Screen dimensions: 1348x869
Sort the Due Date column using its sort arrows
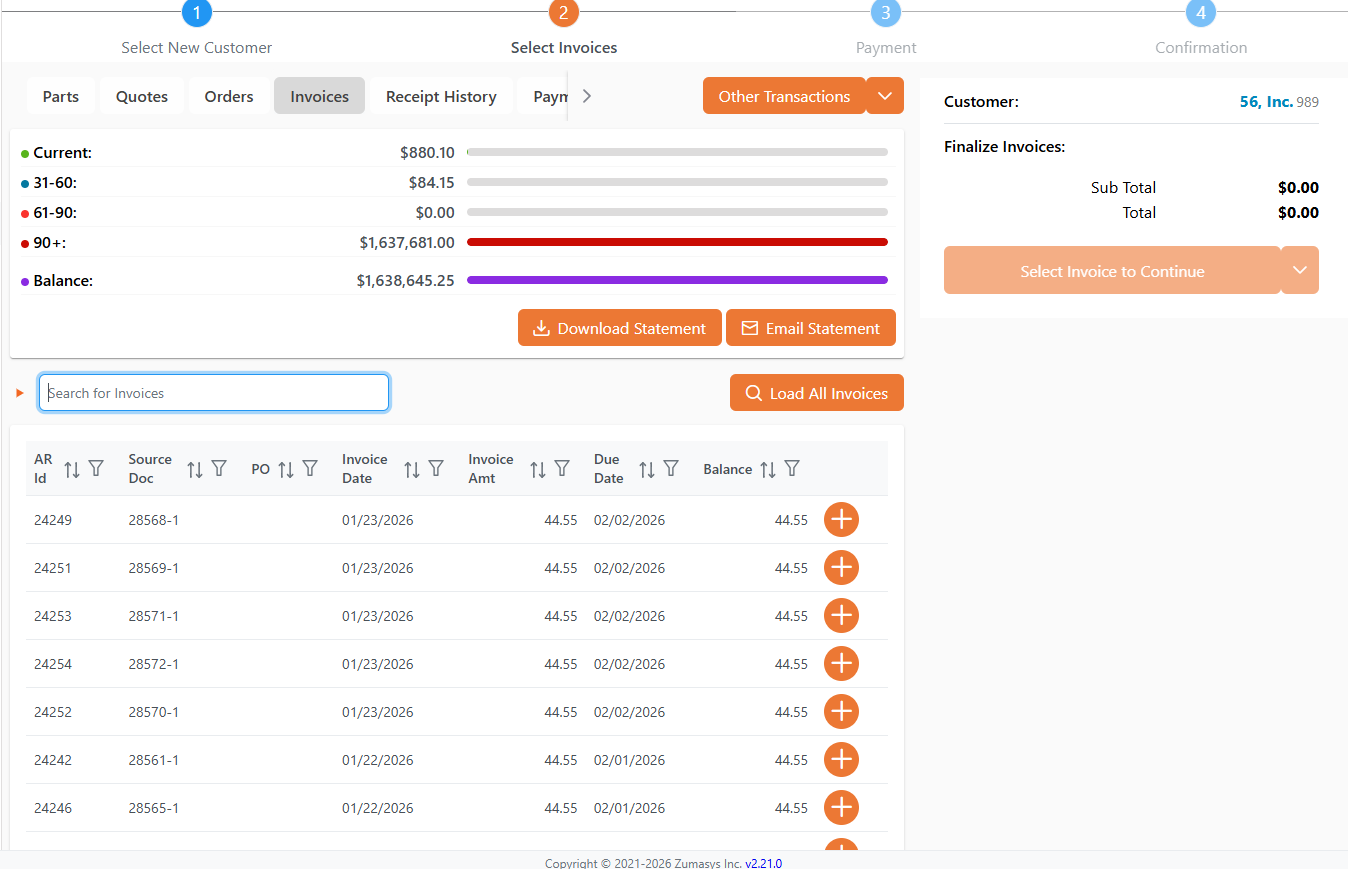646,468
